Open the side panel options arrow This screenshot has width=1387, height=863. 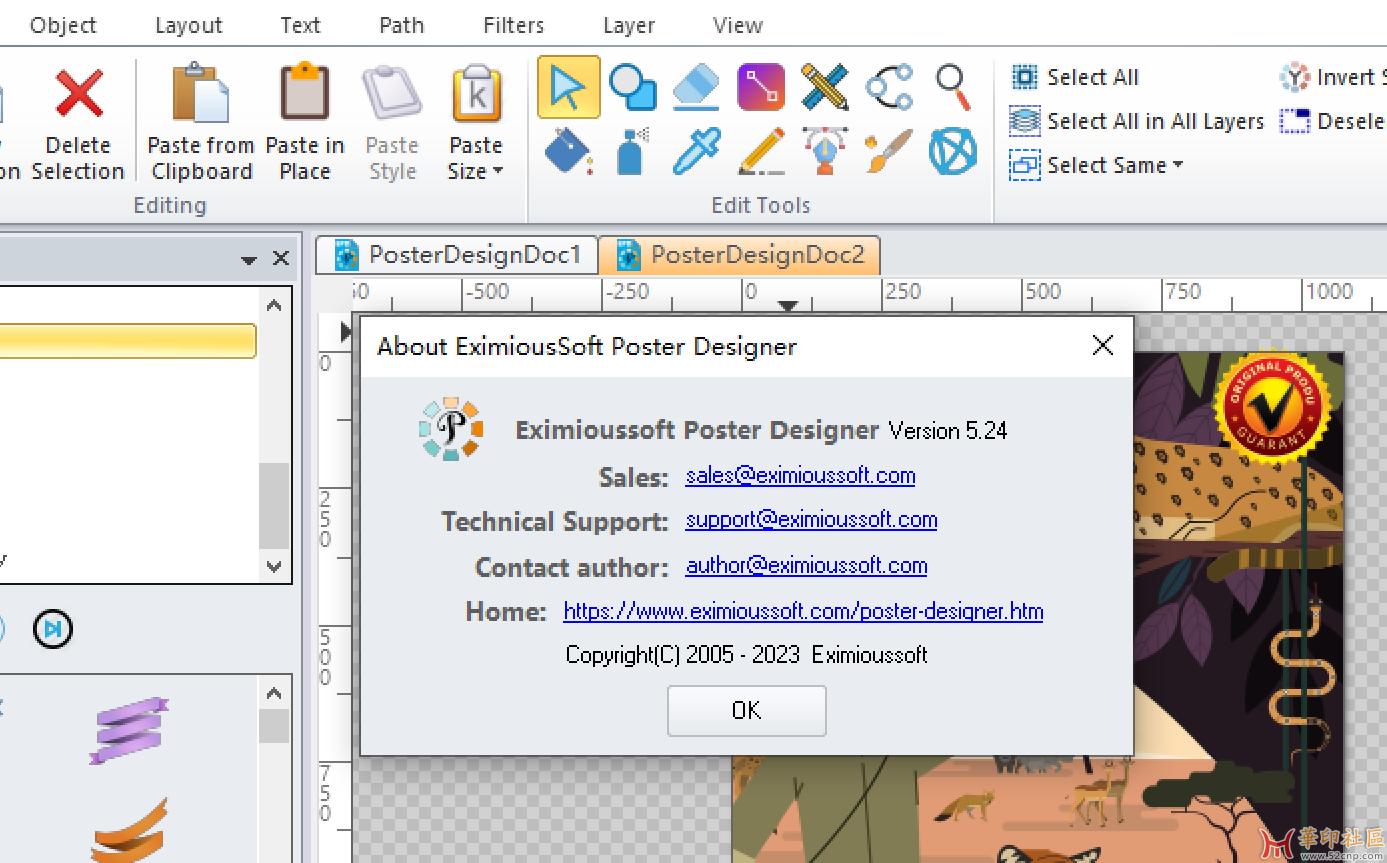coord(249,260)
